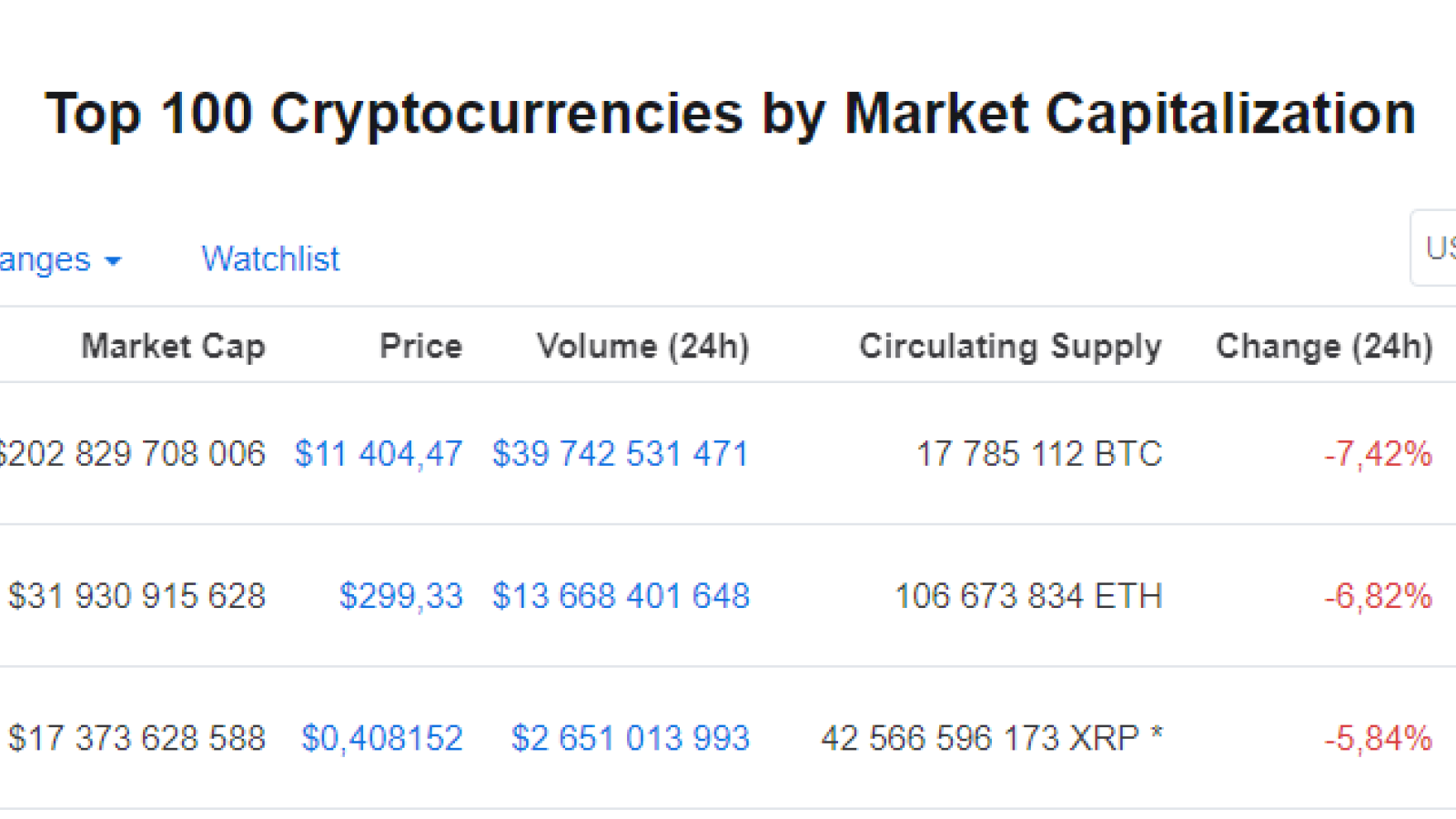This screenshot has height=819, width=1456.
Task: Open XRP price link $0,408152
Action: tap(382, 738)
